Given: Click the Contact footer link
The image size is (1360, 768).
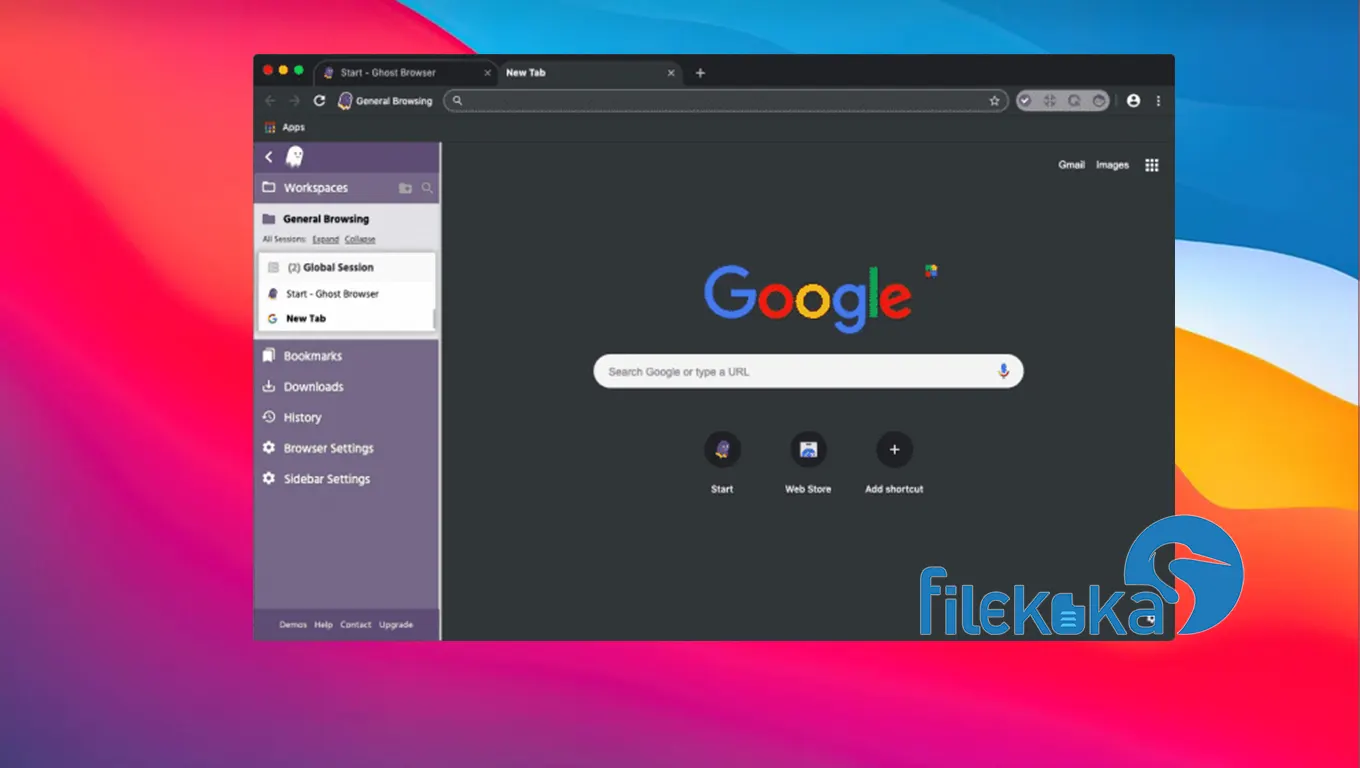Looking at the screenshot, I should point(356,625).
